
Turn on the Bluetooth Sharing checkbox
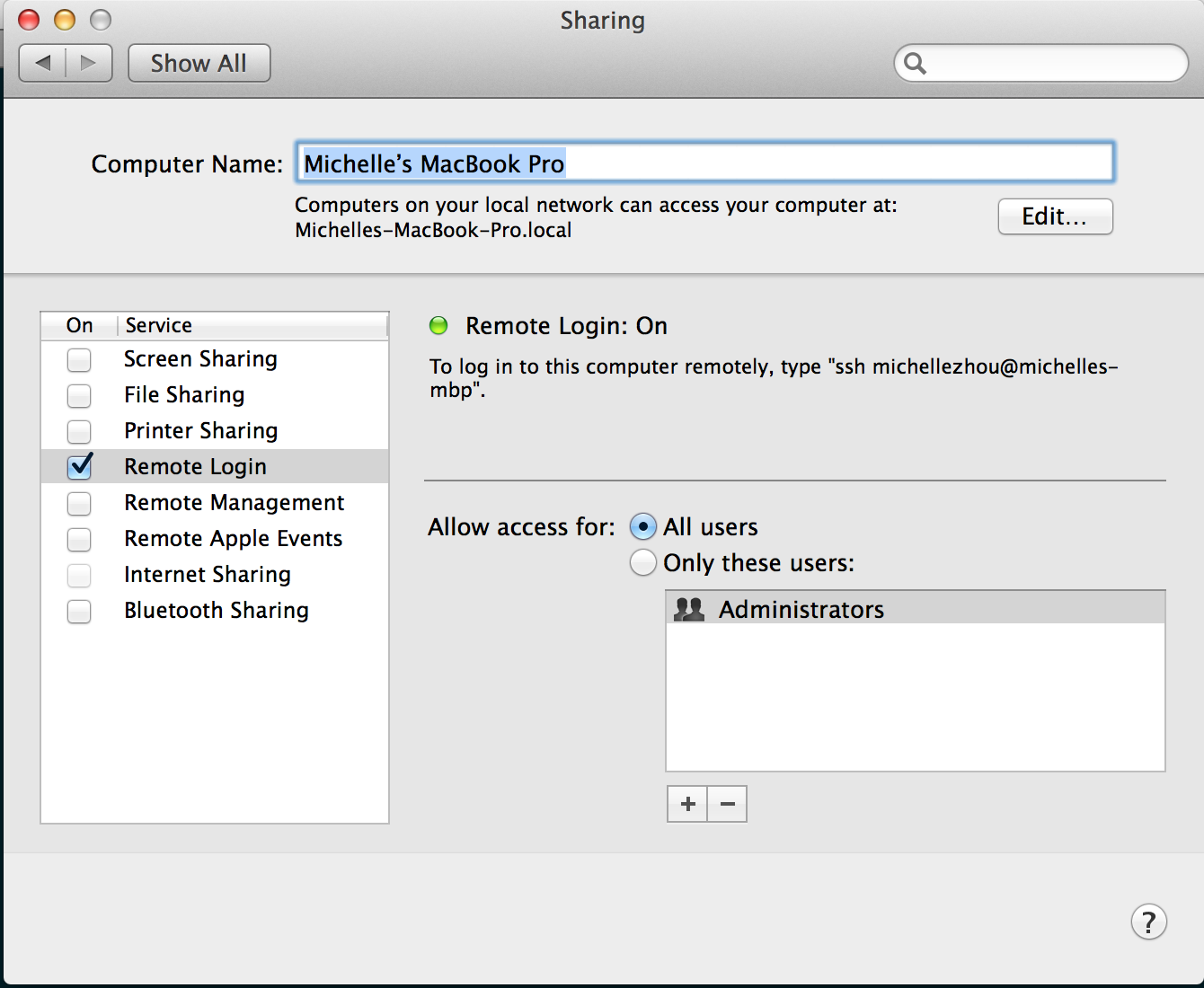tap(79, 611)
